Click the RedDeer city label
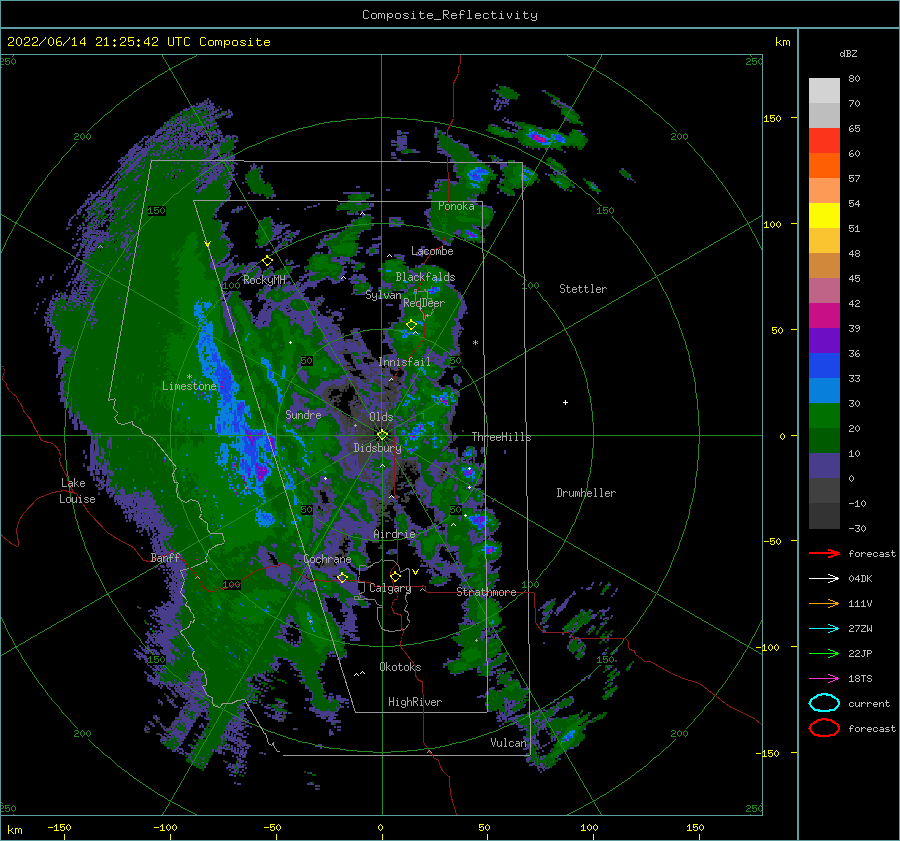The height and width of the screenshot is (841, 900). coord(424,303)
